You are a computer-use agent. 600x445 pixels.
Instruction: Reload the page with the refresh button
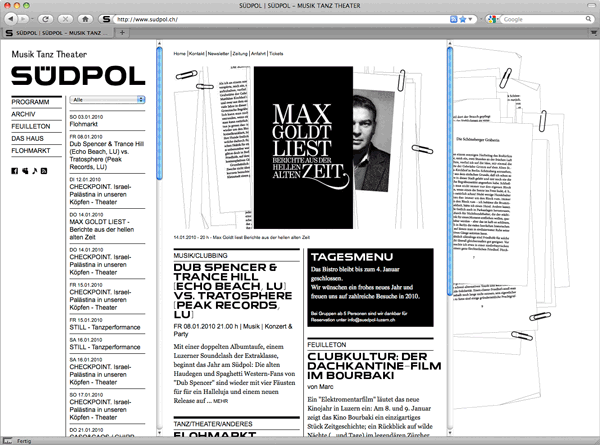(x=46, y=19)
